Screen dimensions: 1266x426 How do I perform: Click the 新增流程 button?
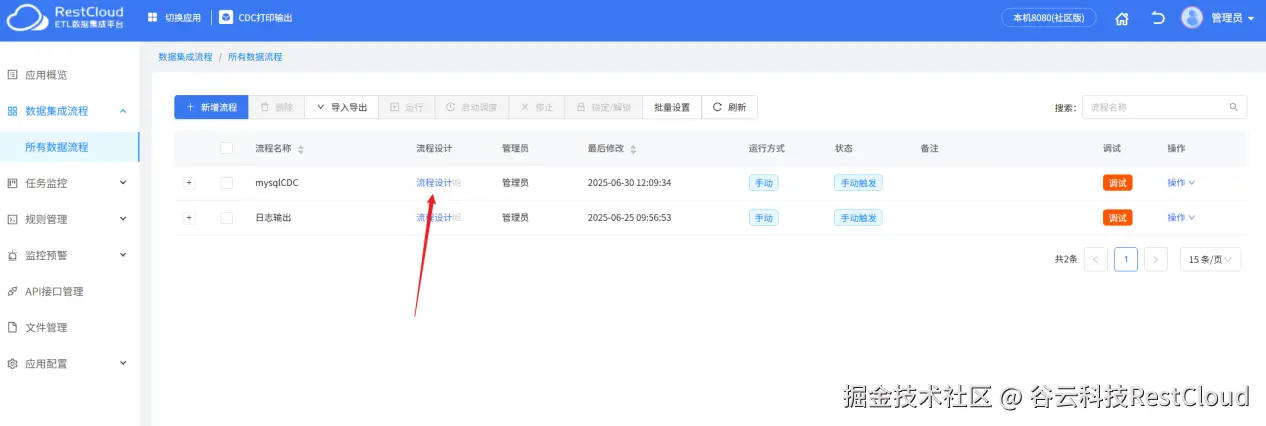point(211,107)
